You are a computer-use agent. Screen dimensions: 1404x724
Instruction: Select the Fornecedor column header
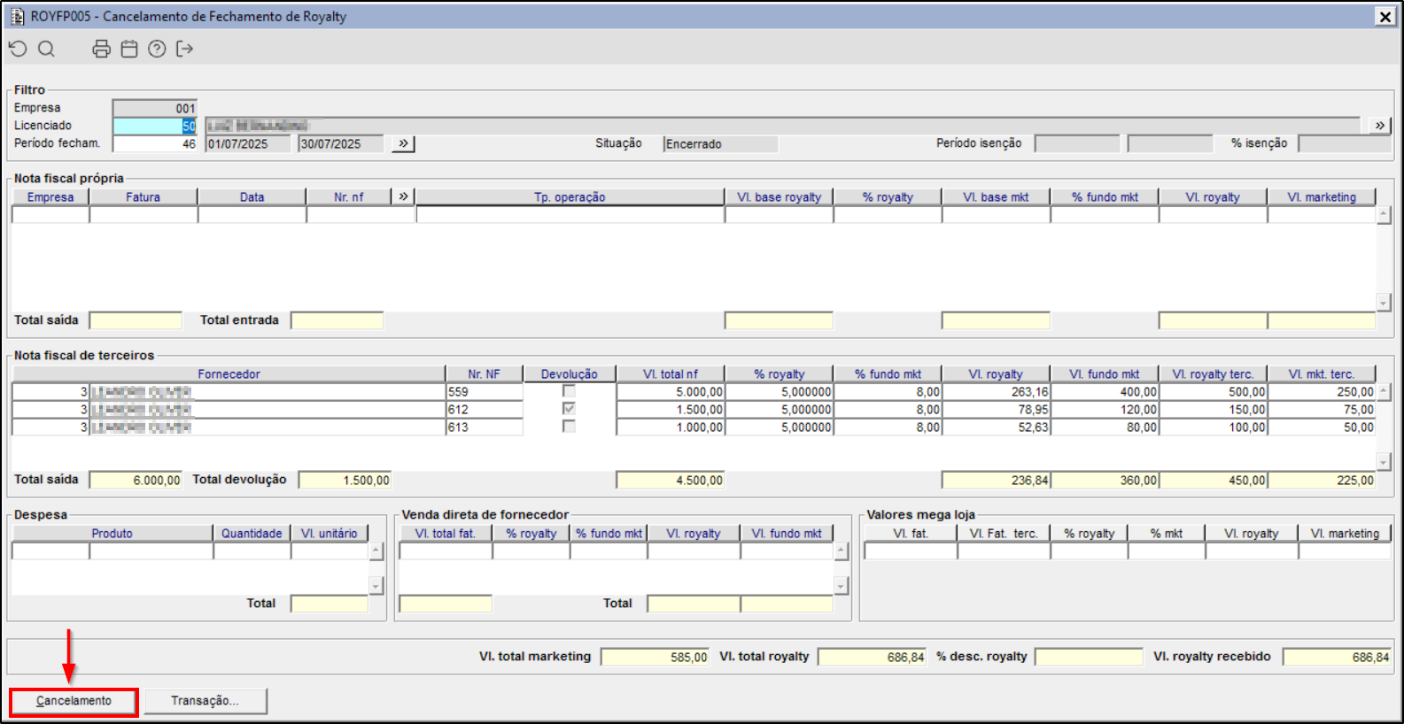[x=229, y=374]
